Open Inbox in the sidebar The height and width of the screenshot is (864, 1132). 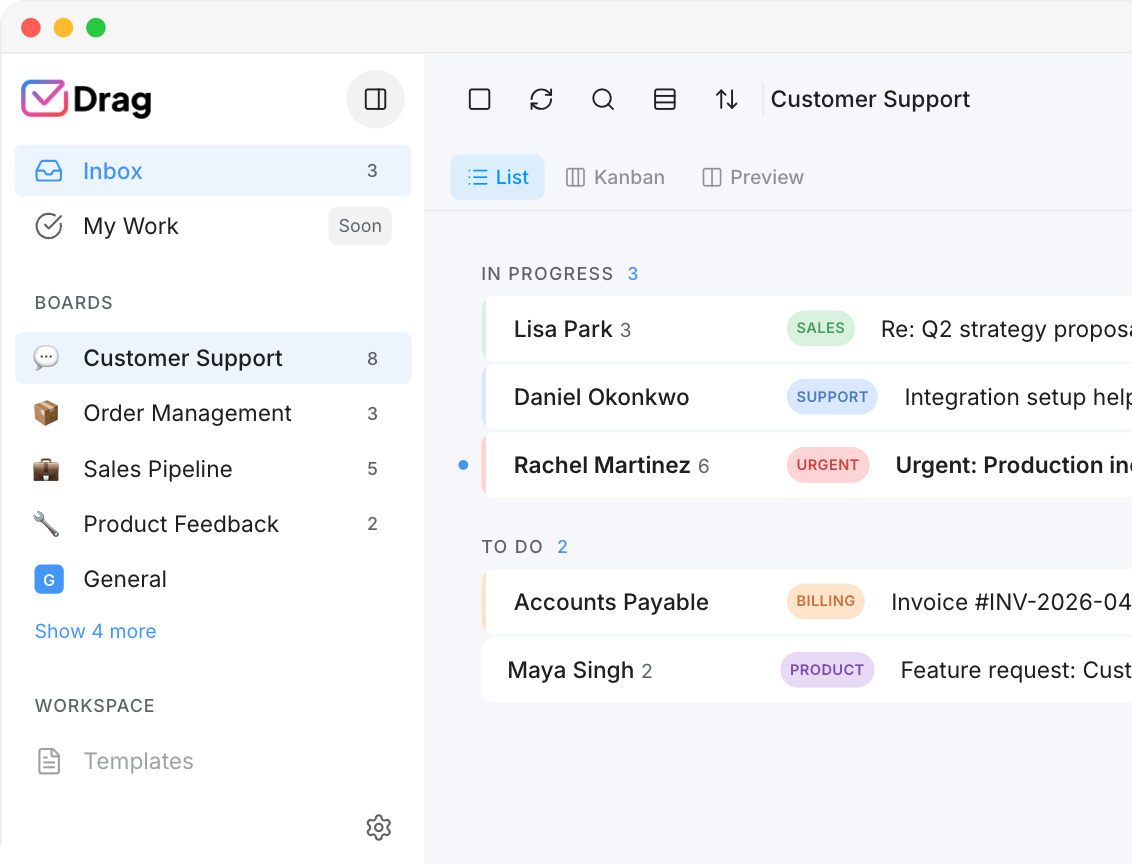213,171
